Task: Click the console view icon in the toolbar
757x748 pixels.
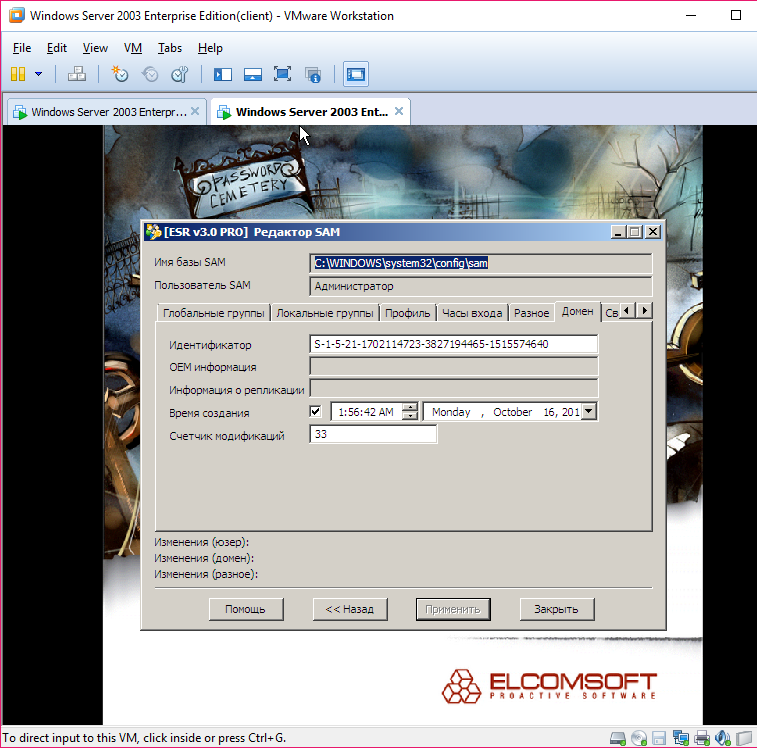Action: 356,74
